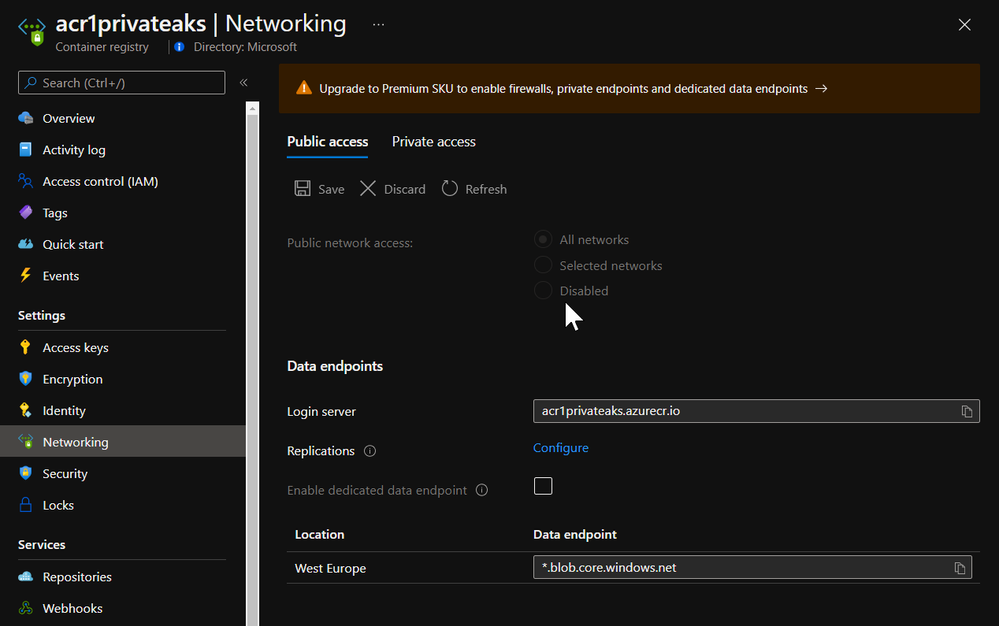
Task: Close the Networking blade
Action: [x=965, y=25]
